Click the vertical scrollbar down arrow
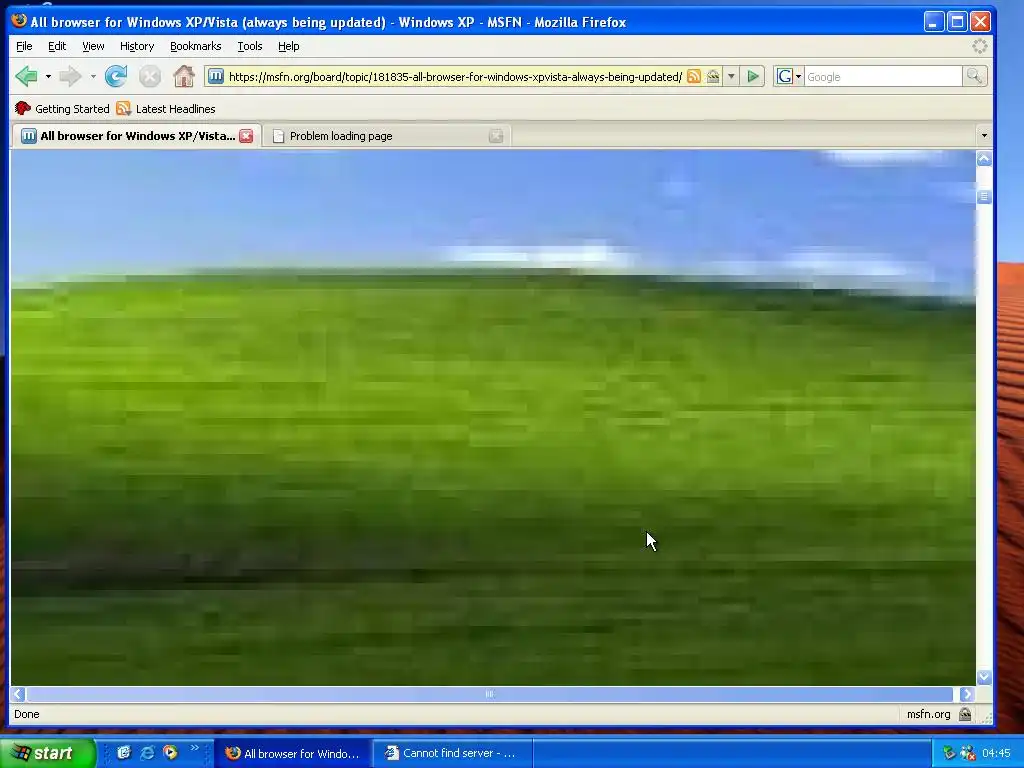The width and height of the screenshot is (1024, 768). [984, 677]
